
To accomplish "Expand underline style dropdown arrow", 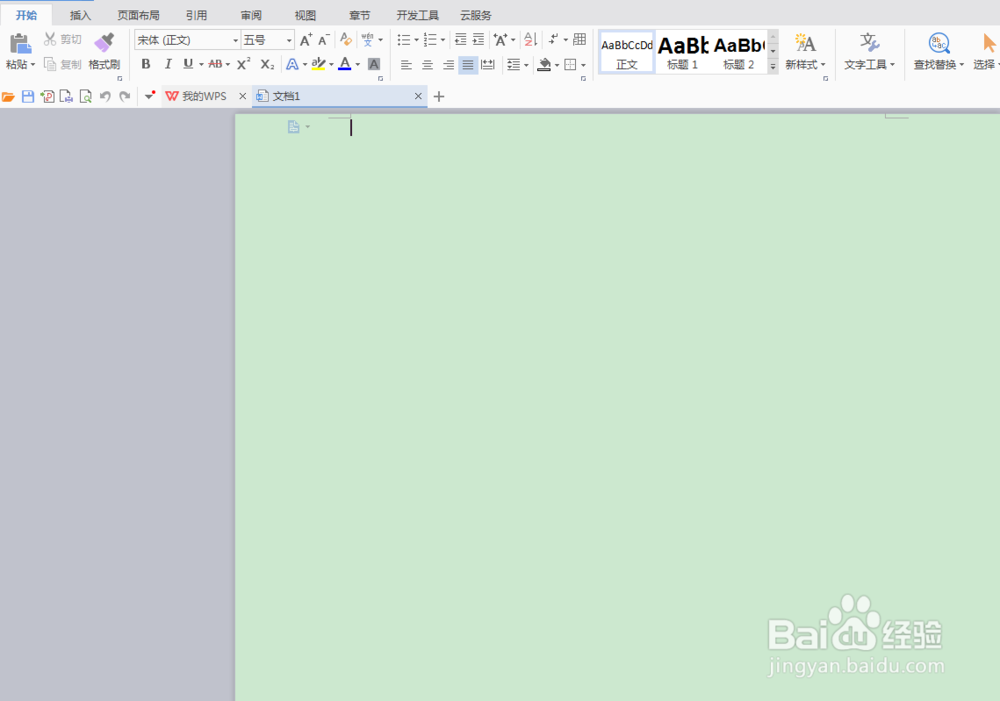I will coord(201,64).
